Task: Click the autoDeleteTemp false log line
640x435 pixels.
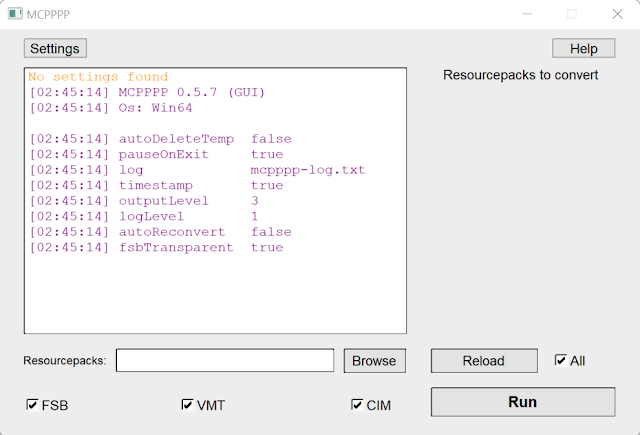Action: point(160,139)
